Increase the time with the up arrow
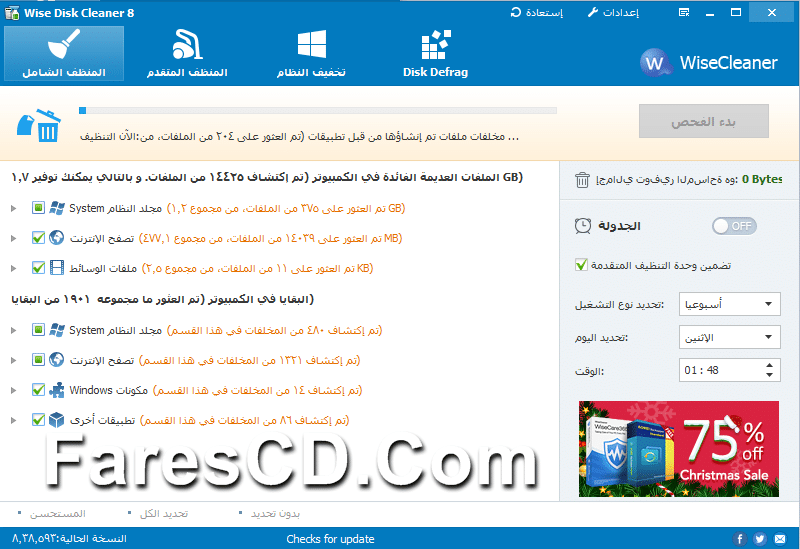This screenshot has height=549, width=800. click(x=769, y=365)
